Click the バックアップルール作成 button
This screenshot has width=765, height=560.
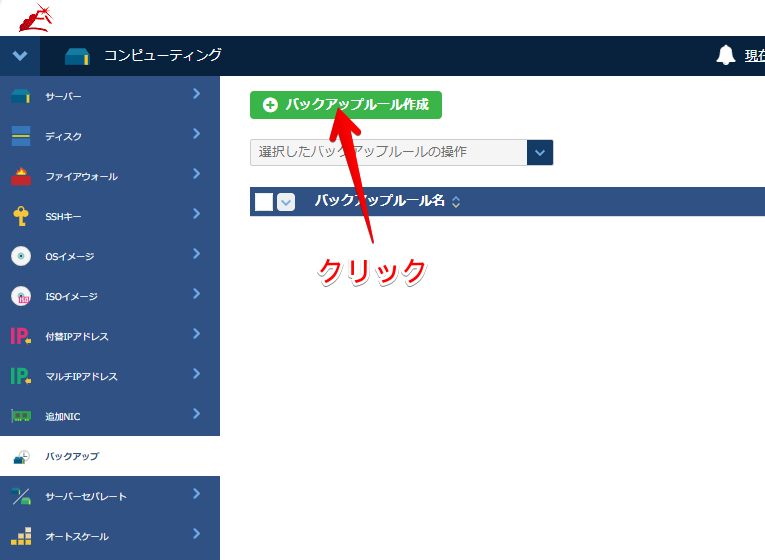click(346, 105)
